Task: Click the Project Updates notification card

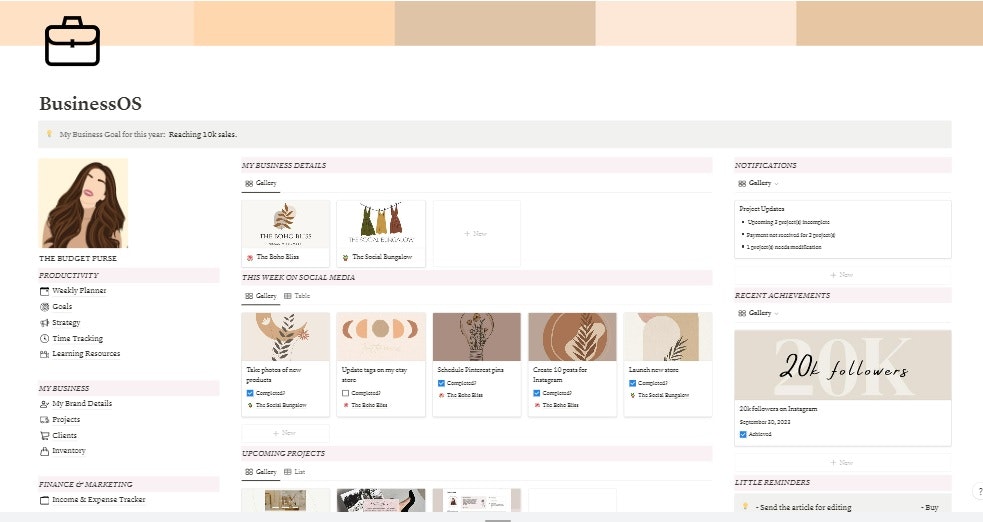Action: [843, 229]
